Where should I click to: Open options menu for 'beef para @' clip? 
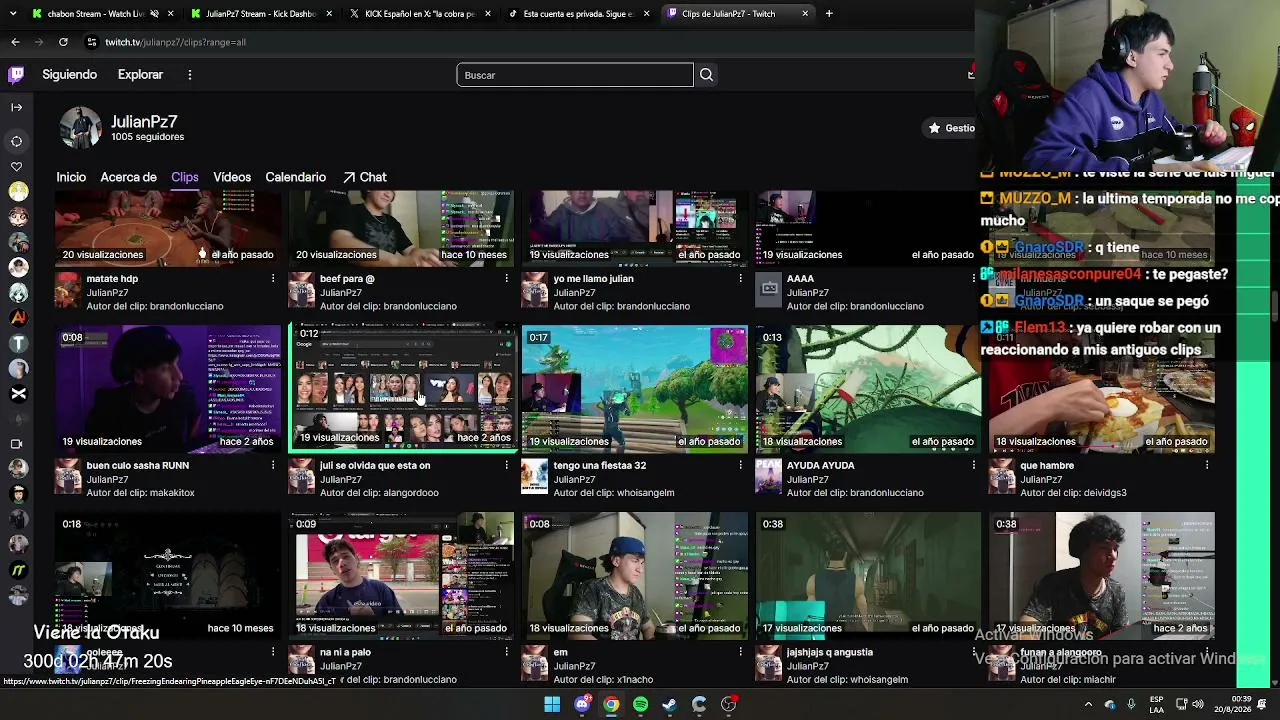pyautogui.click(x=506, y=279)
